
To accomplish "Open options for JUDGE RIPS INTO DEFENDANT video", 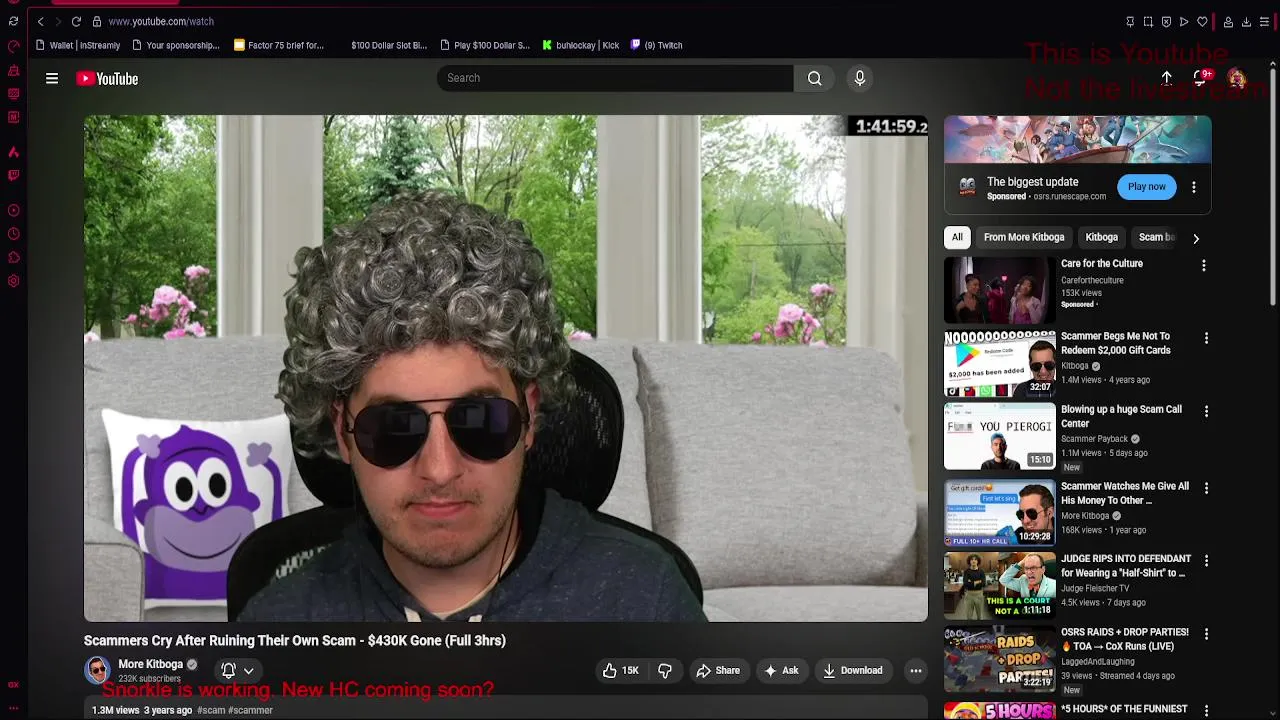I will pos(1206,561).
